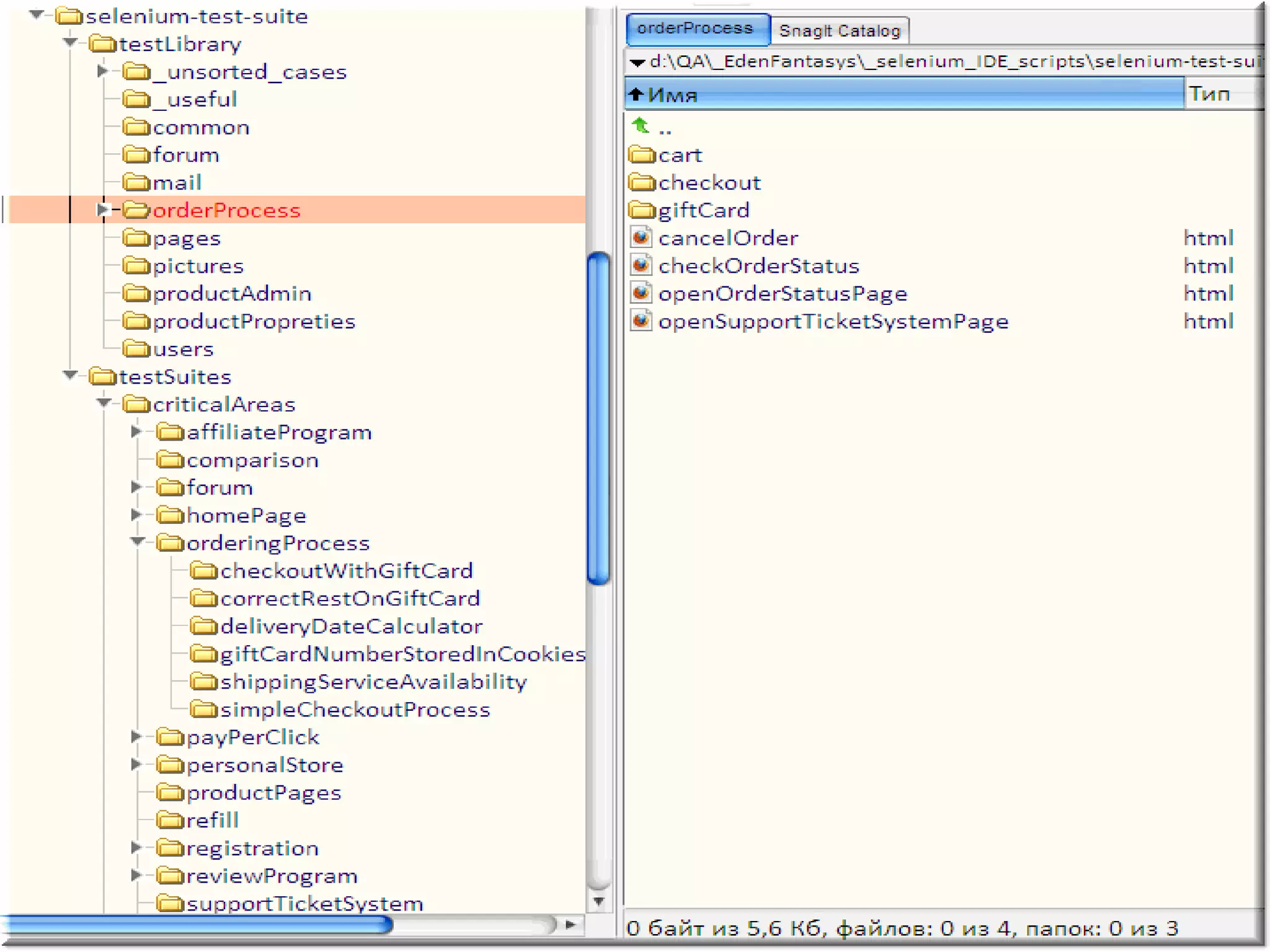Select the orderProcess tab
1270x952 pixels.
(x=695, y=29)
